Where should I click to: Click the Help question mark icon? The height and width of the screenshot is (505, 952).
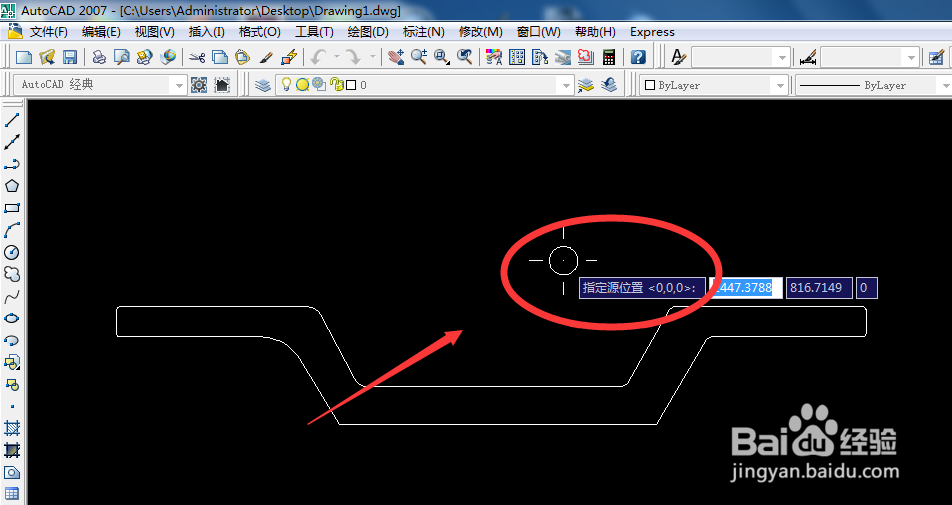638,57
